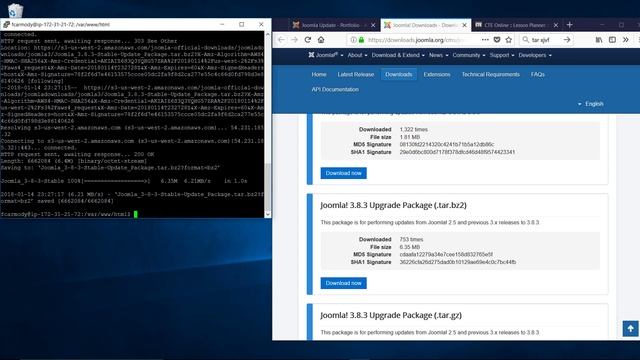The height and width of the screenshot is (360, 640).
Task: Open the Extensions menu item
Action: click(x=437, y=74)
